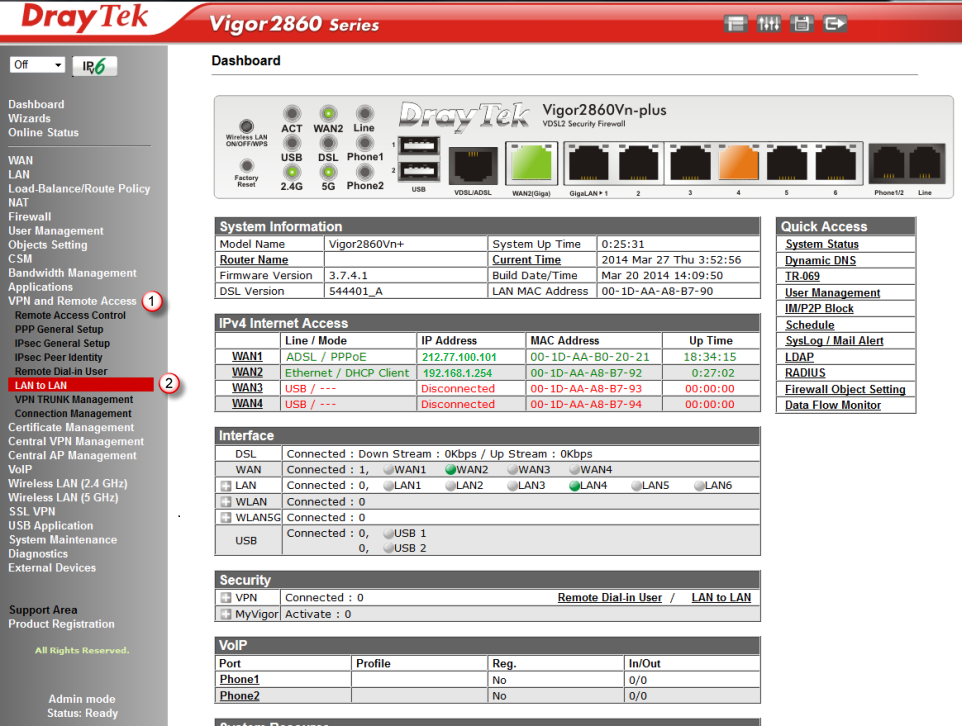Open the sliders settings icon in the header
962x726 pixels.
pyautogui.click(x=768, y=24)
